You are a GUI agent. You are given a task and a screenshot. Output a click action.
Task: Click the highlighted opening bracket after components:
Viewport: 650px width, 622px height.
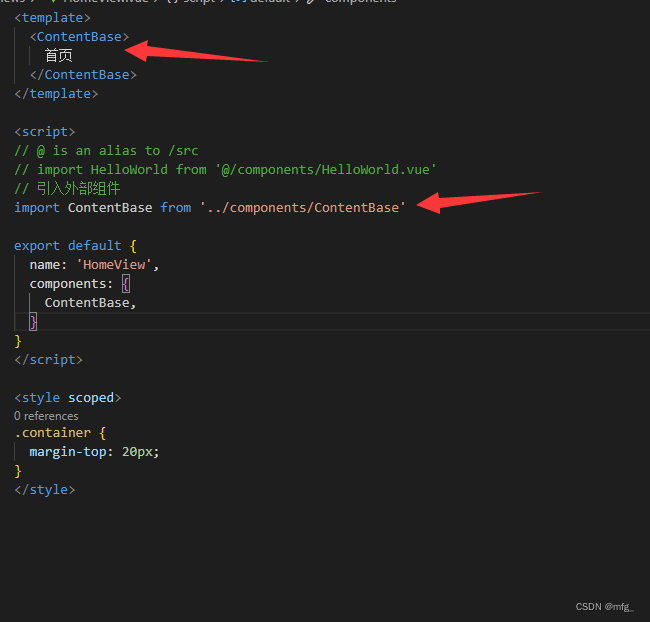pyautogui.click(x=126, y=284)
